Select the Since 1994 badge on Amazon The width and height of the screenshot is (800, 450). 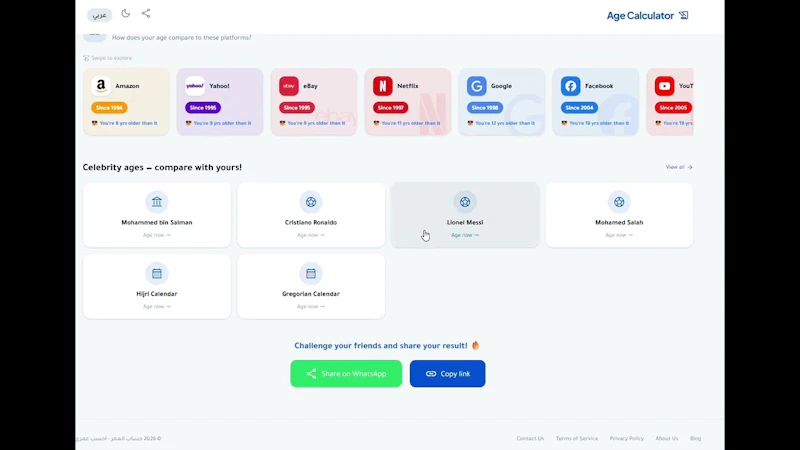coord(109,108)
